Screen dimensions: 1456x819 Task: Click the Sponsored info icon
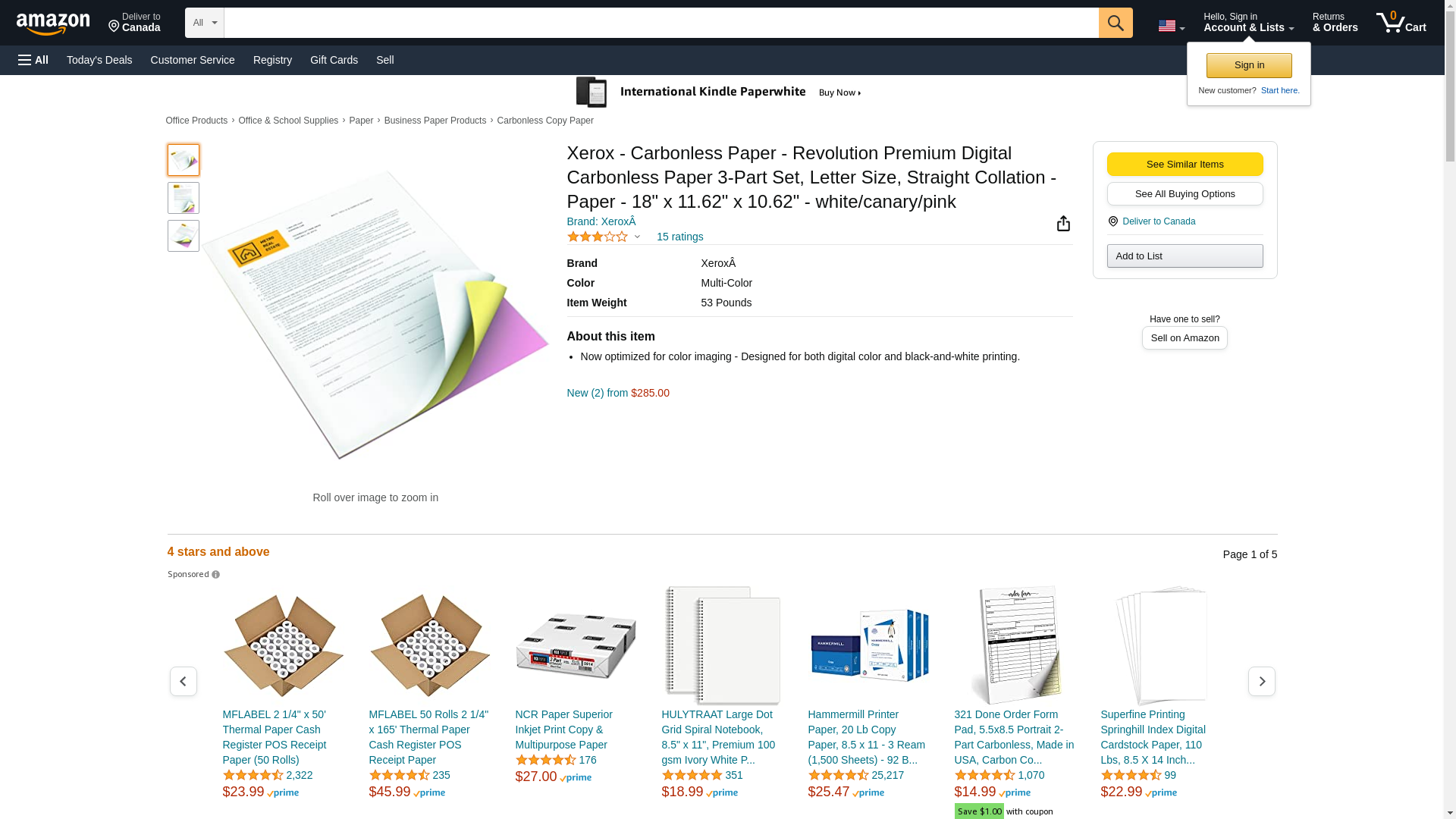[x=215, y=575]
